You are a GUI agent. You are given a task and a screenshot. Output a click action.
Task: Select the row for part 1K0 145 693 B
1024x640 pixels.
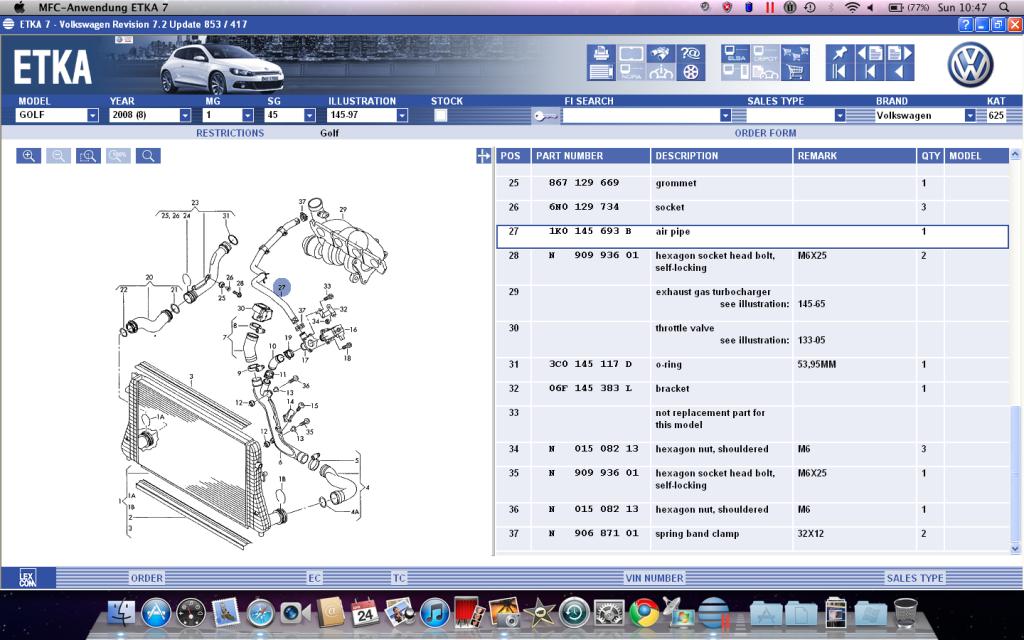click(752, 236)
